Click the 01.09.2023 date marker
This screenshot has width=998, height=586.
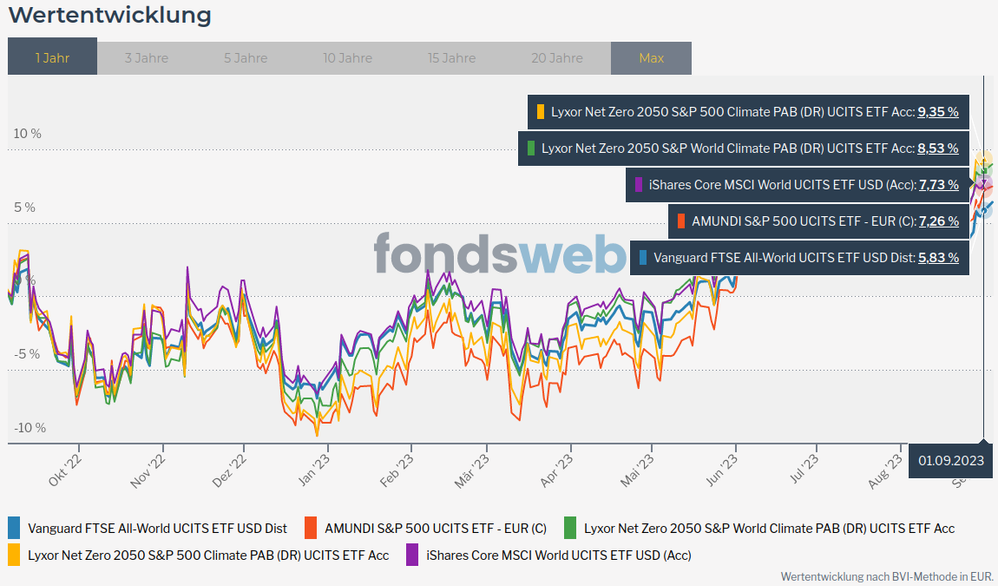[951, 460]
